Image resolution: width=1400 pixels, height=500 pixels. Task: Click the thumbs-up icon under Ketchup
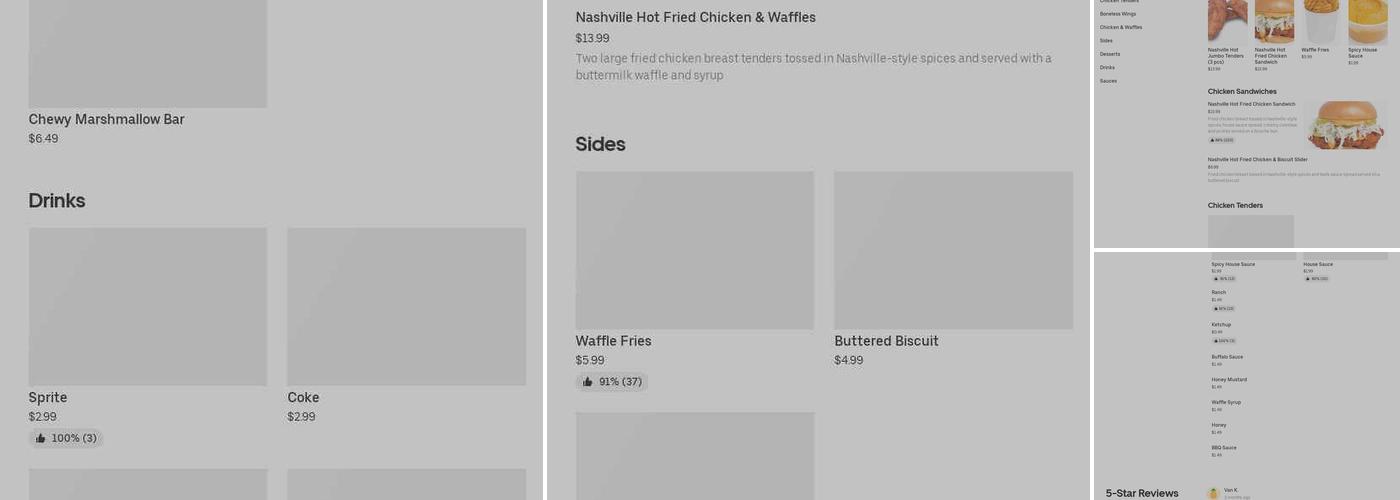(1215, 341)
